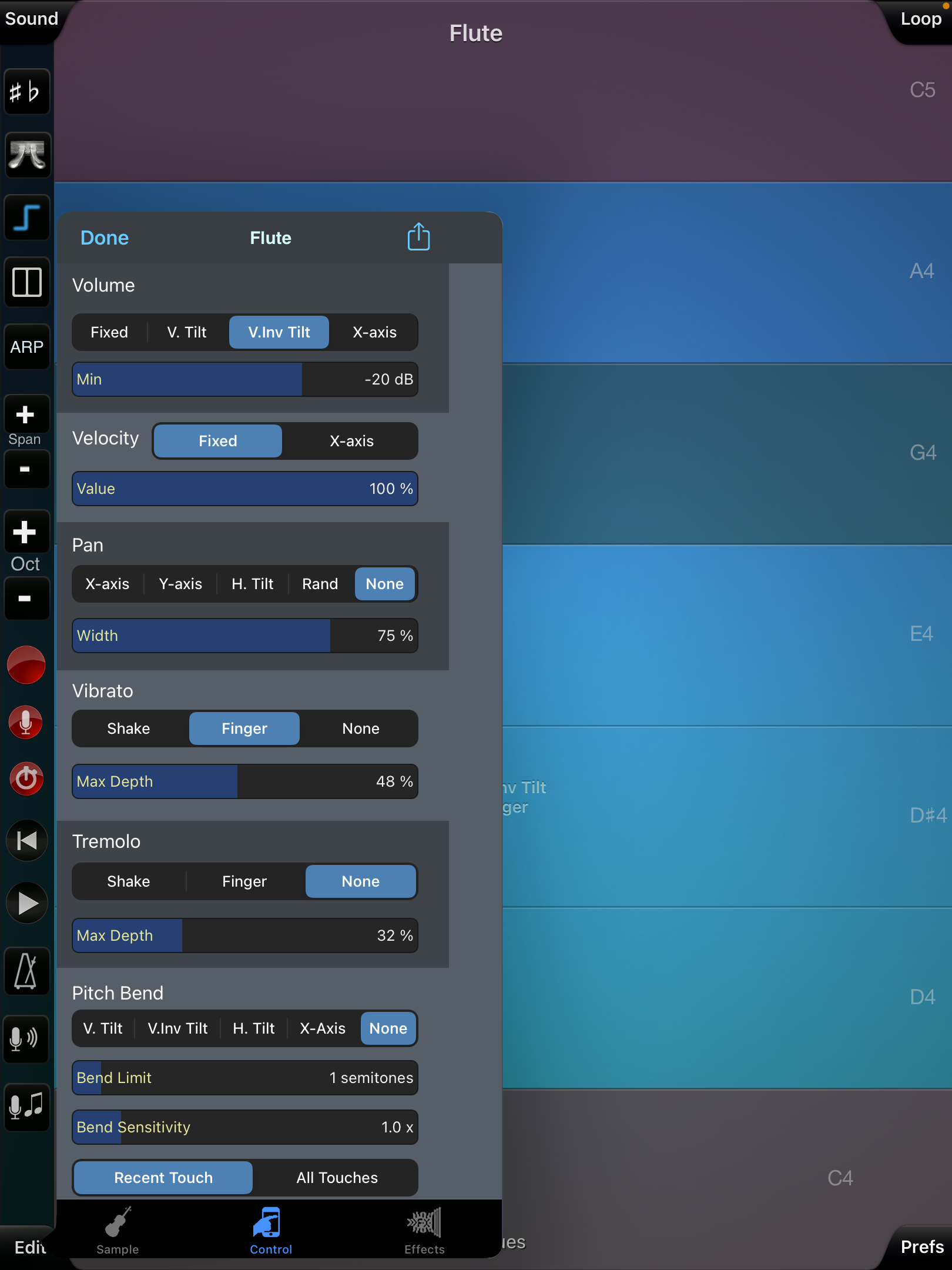Click the blue glide curve icon
This screenshot has width=952, height=1270.
point(26,218)
